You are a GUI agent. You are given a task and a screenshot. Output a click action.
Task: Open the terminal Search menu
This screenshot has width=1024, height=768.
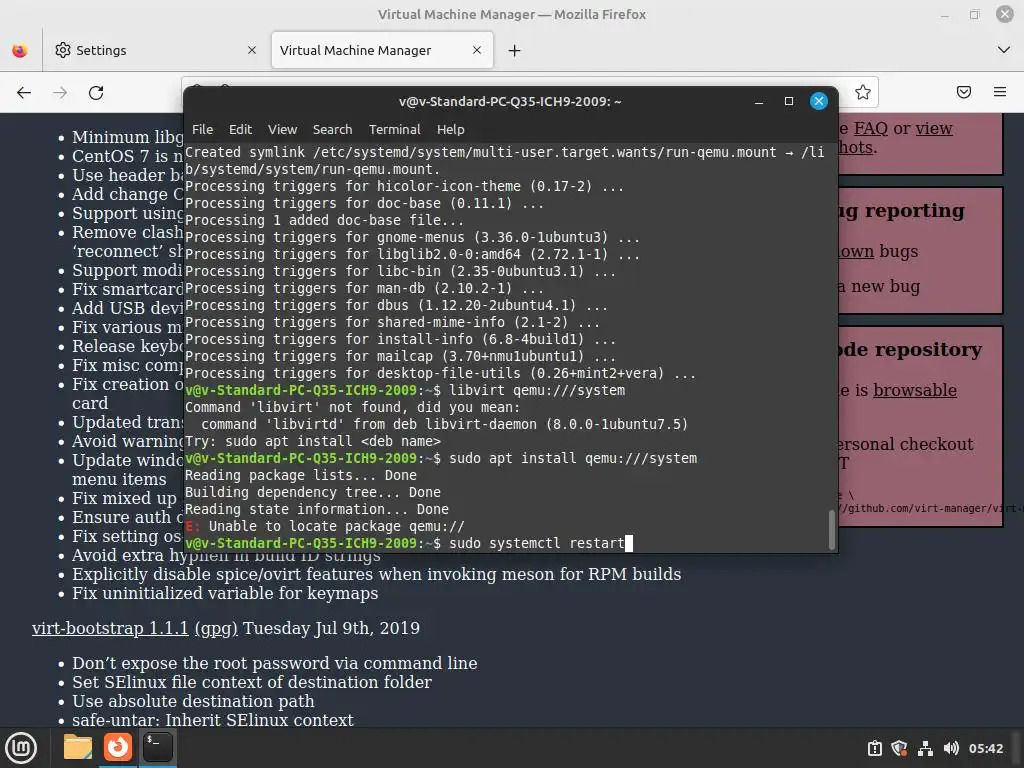click(332, 129)
